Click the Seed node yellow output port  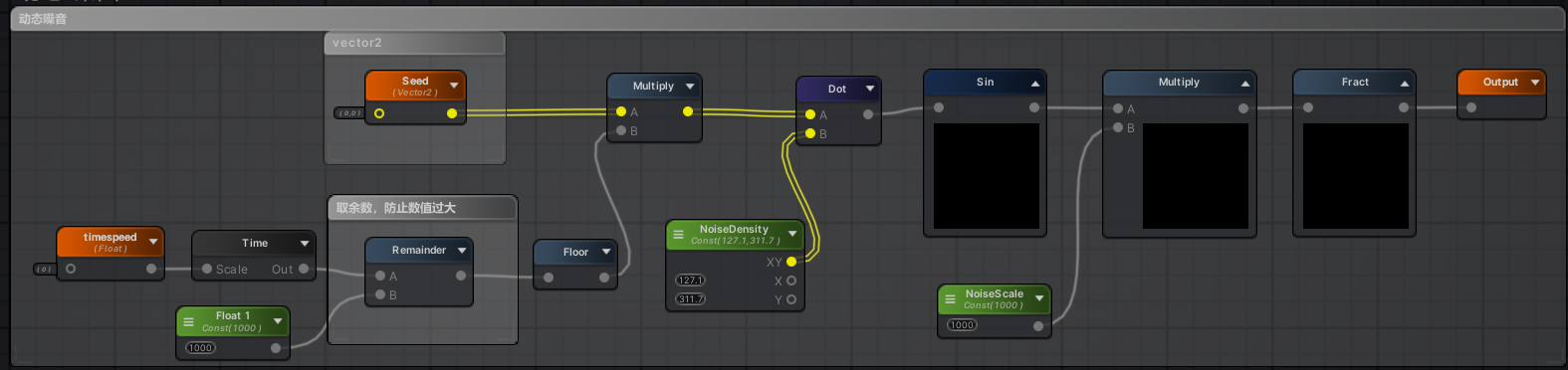pos(452,113)
